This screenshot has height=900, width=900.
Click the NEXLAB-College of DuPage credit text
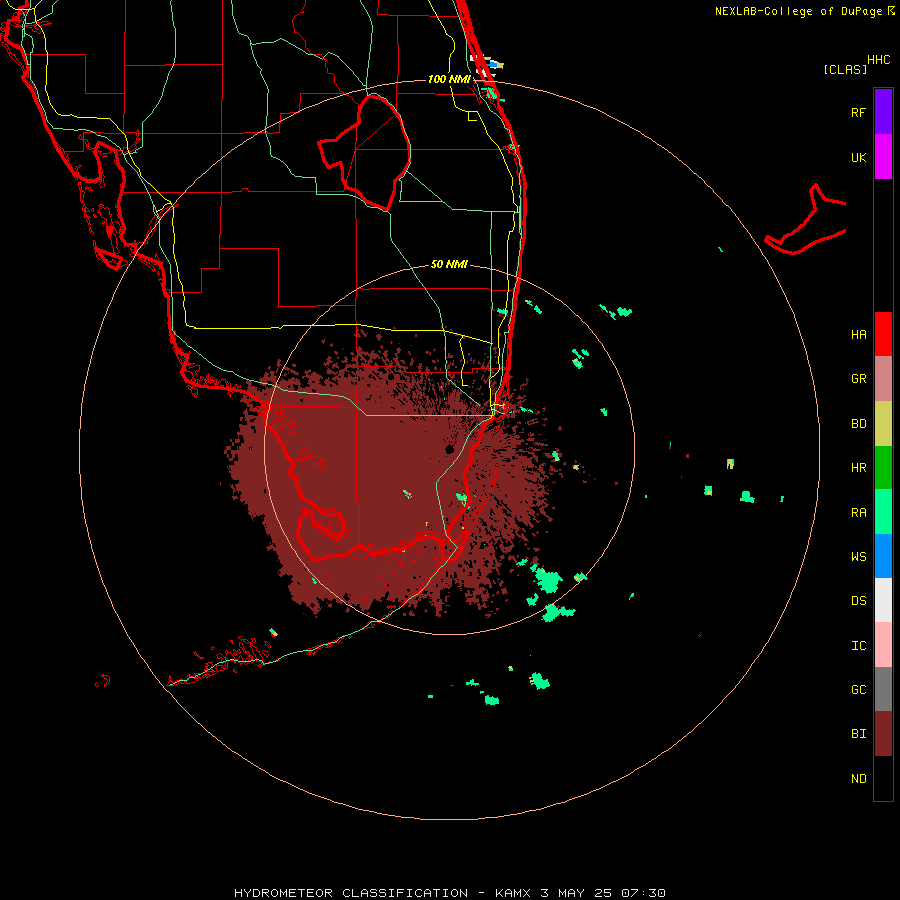(798, 11)
